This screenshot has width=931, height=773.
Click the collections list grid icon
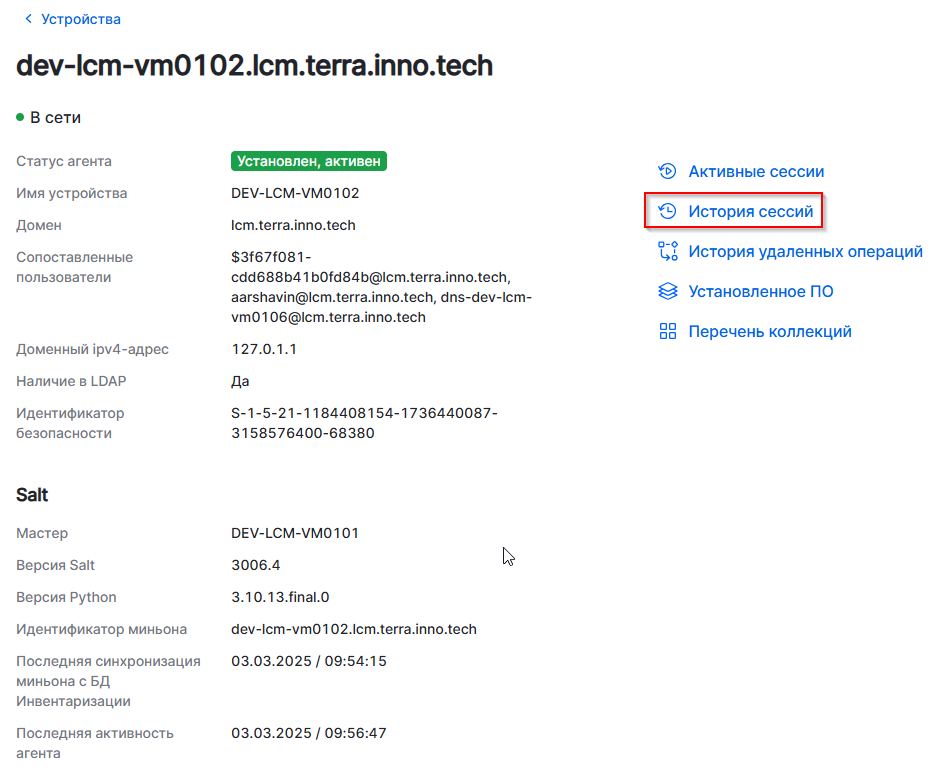tap(667, 332)
